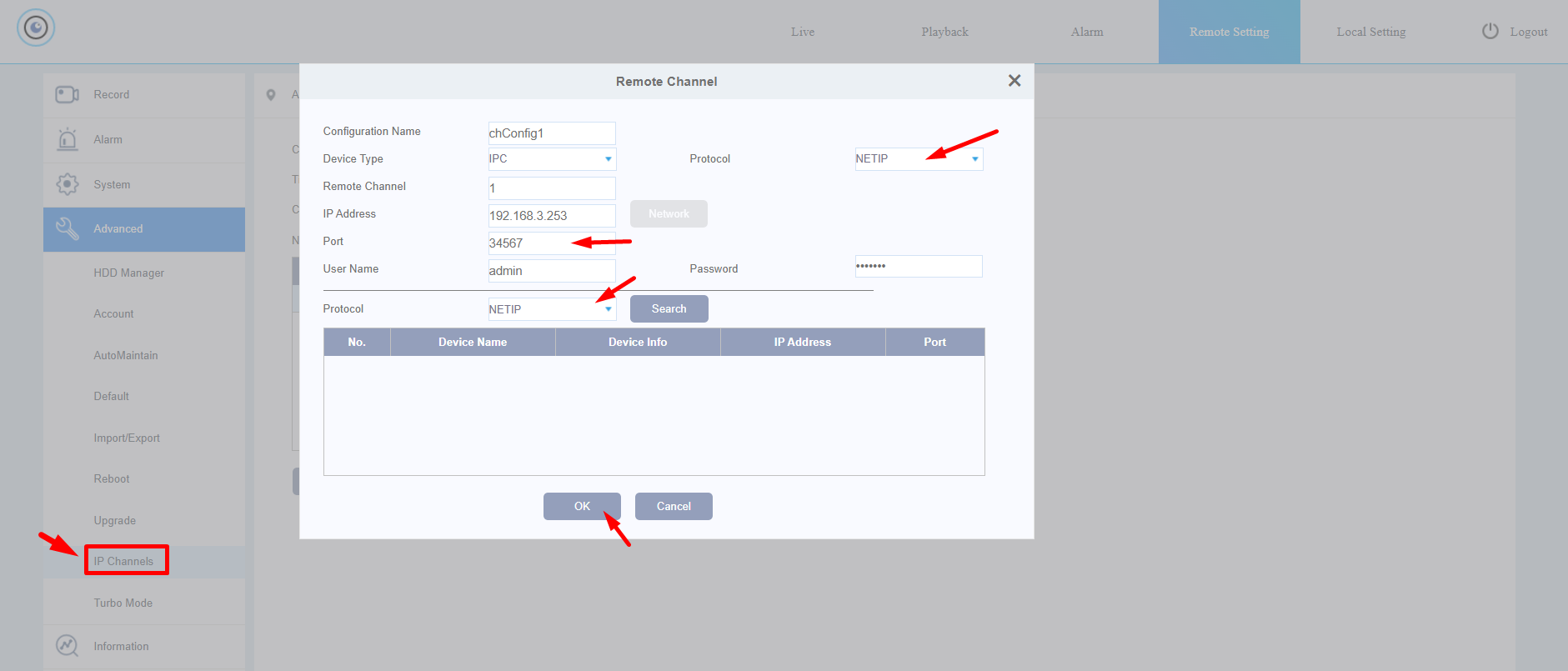
Task: Click the Information chart icon in sidebar
Action: pyautogui.click(x=67, y=646)
